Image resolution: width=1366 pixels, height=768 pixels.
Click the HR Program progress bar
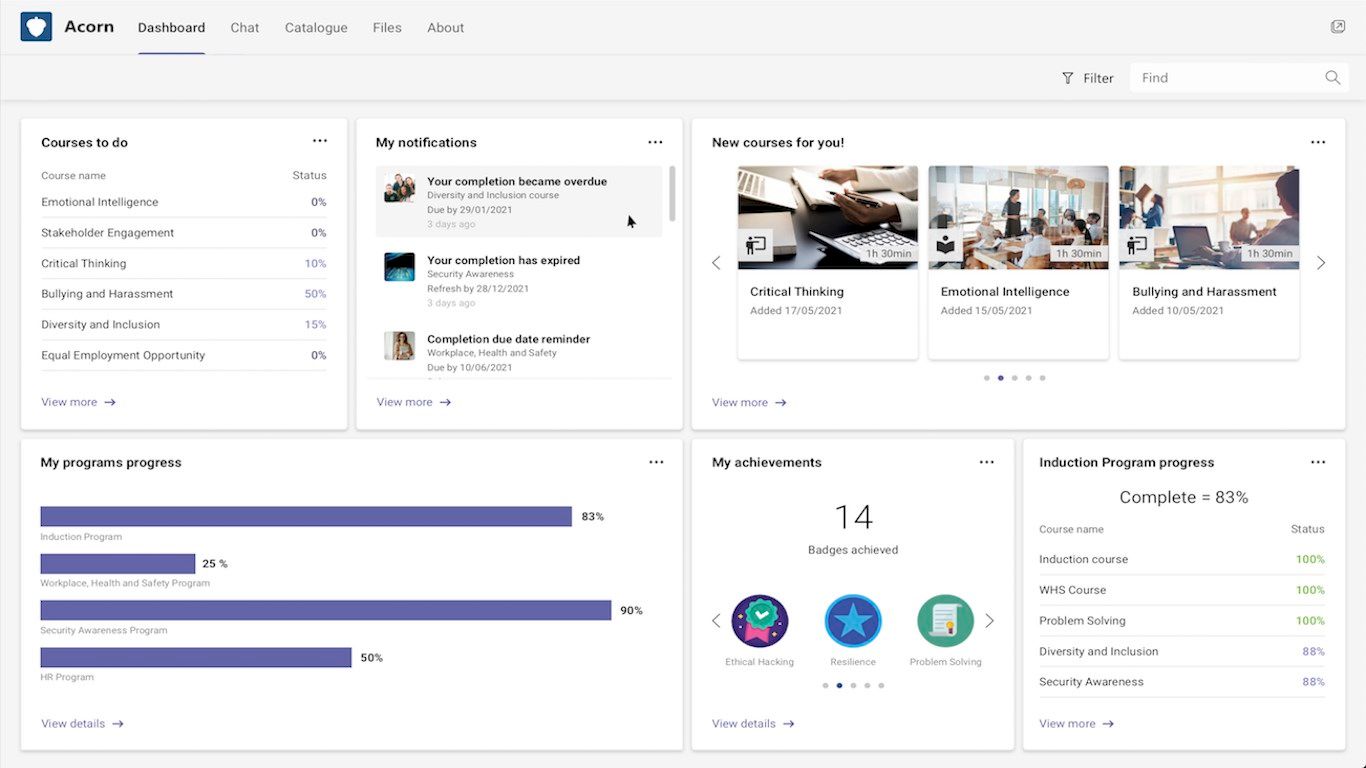pos(196,657)
